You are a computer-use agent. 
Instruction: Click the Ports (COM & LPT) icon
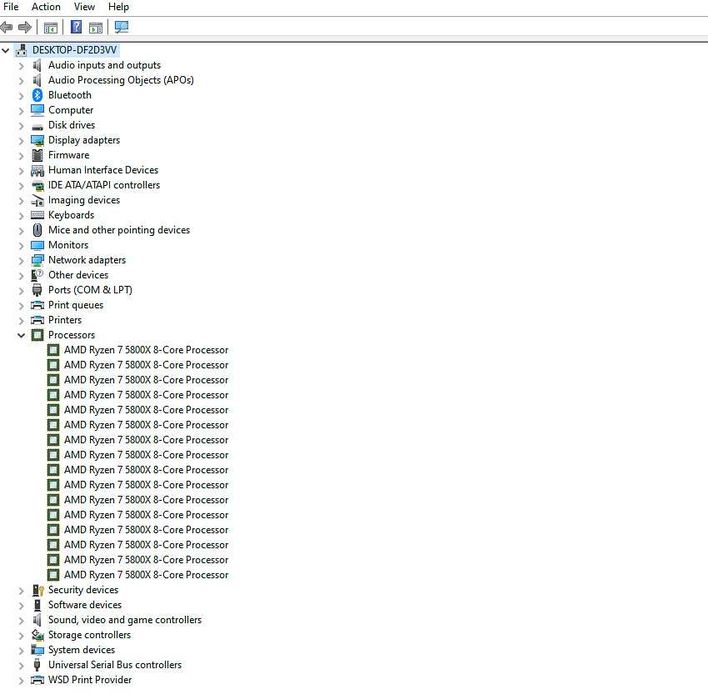(37, 289)
